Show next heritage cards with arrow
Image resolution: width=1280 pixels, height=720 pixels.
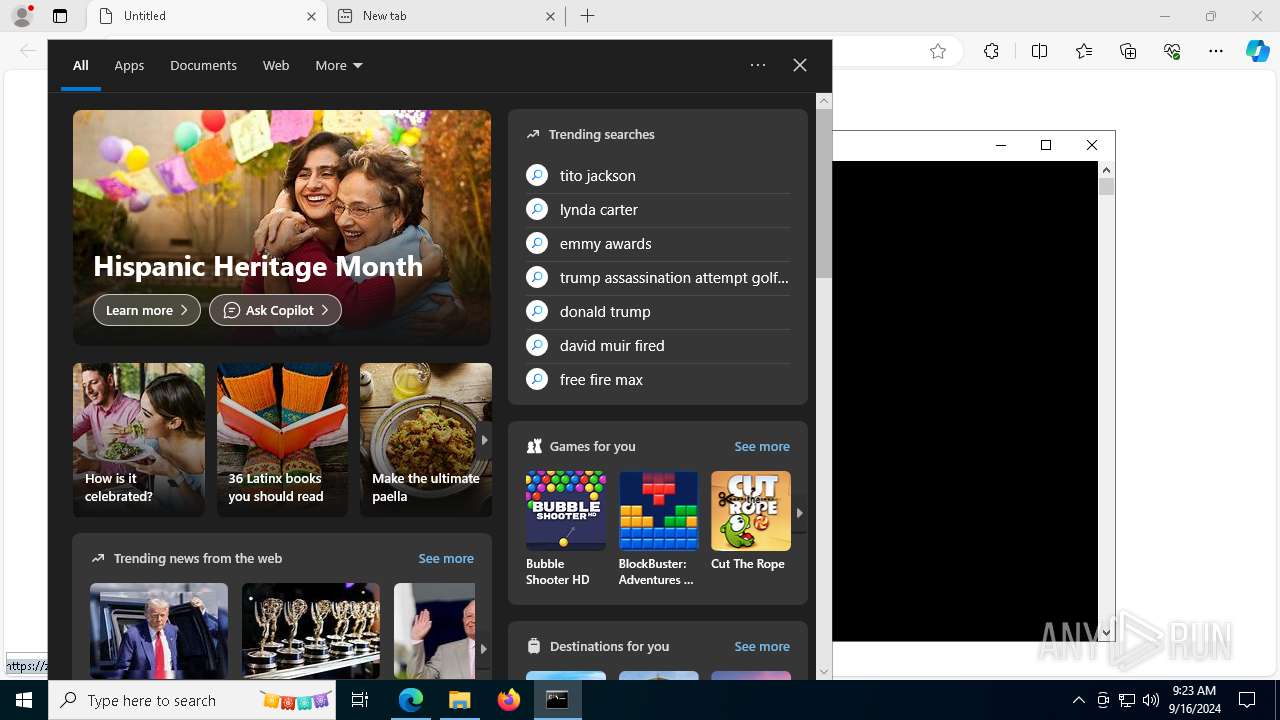(484, 440)
